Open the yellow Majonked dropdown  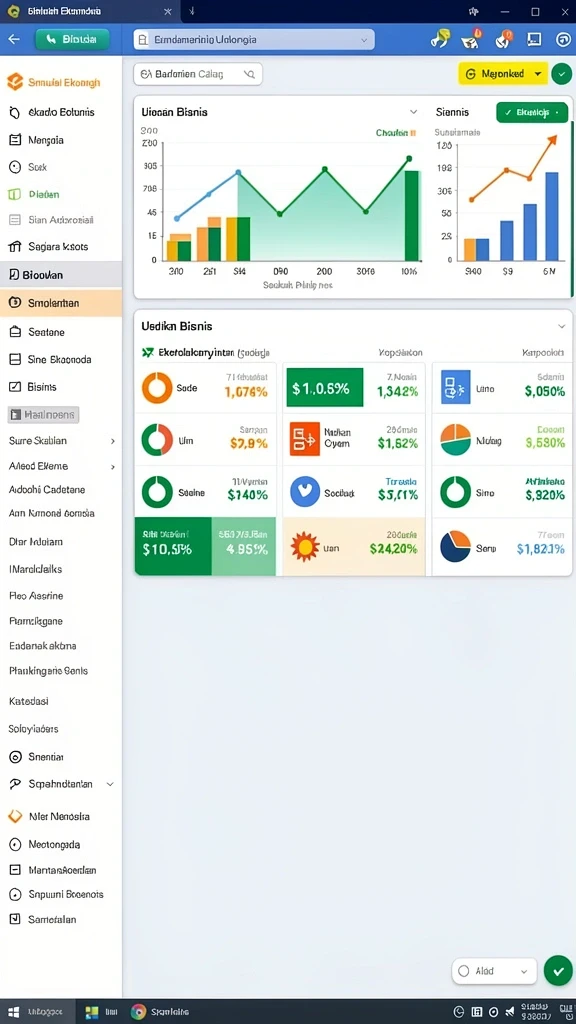[502, 74]
